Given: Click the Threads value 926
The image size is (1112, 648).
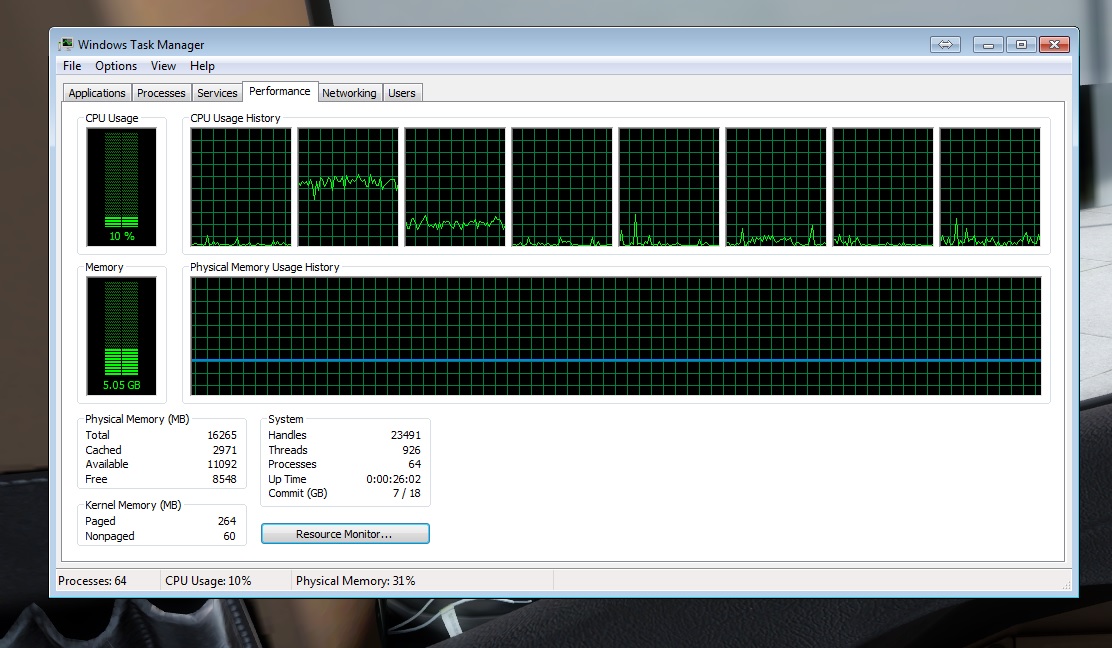Looking at the screenshot, I should click(x=411, y=450).
